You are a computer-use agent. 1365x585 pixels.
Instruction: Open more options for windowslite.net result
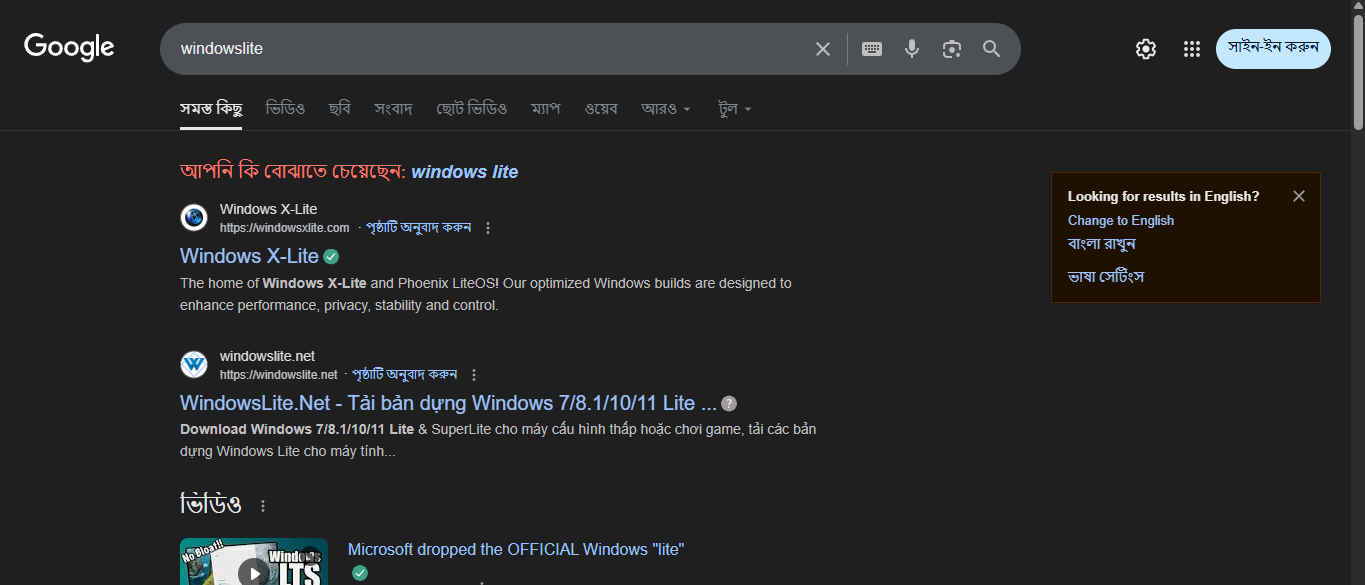pyautogui.click(x=474, y=375)
